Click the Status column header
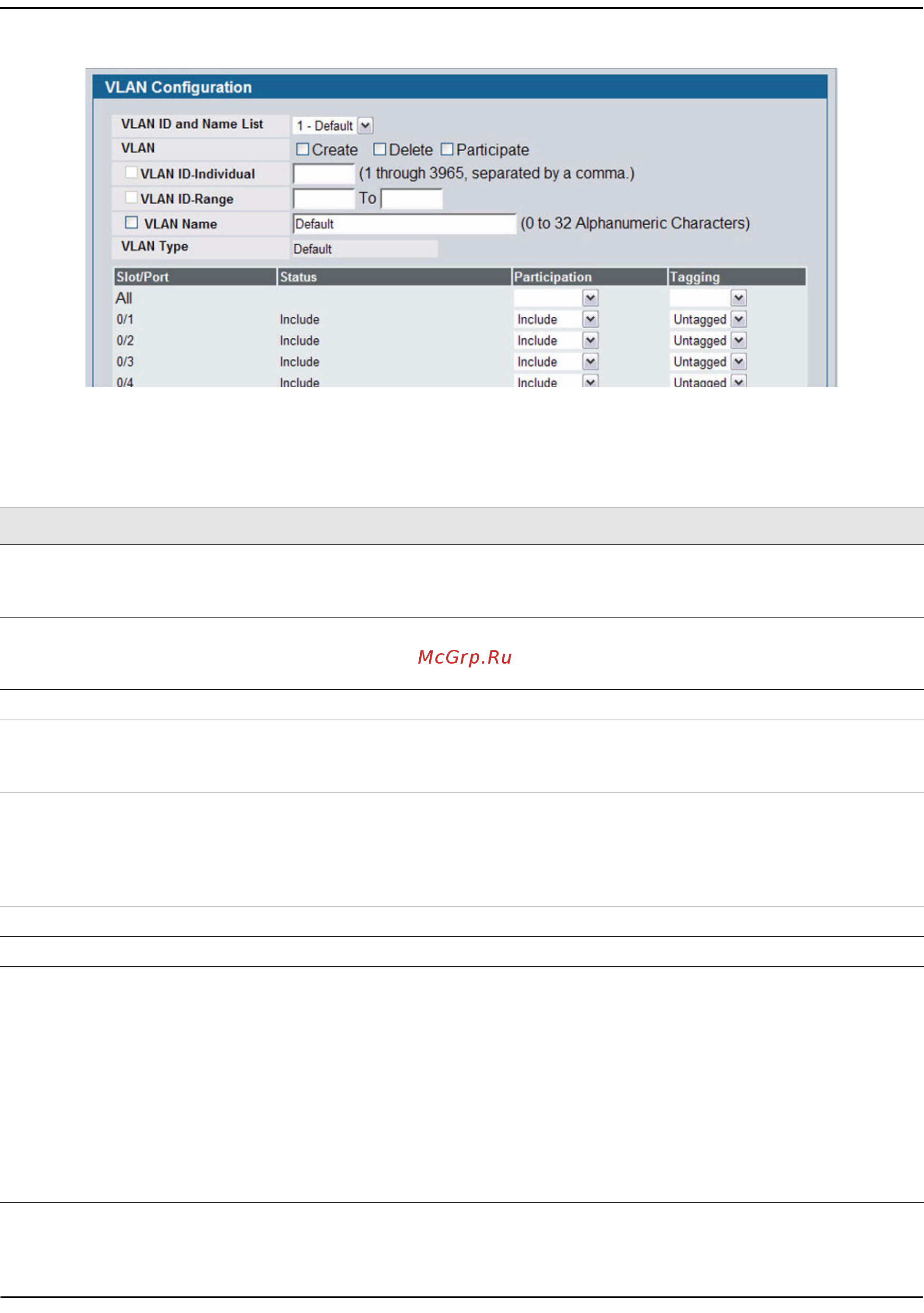 394,277
